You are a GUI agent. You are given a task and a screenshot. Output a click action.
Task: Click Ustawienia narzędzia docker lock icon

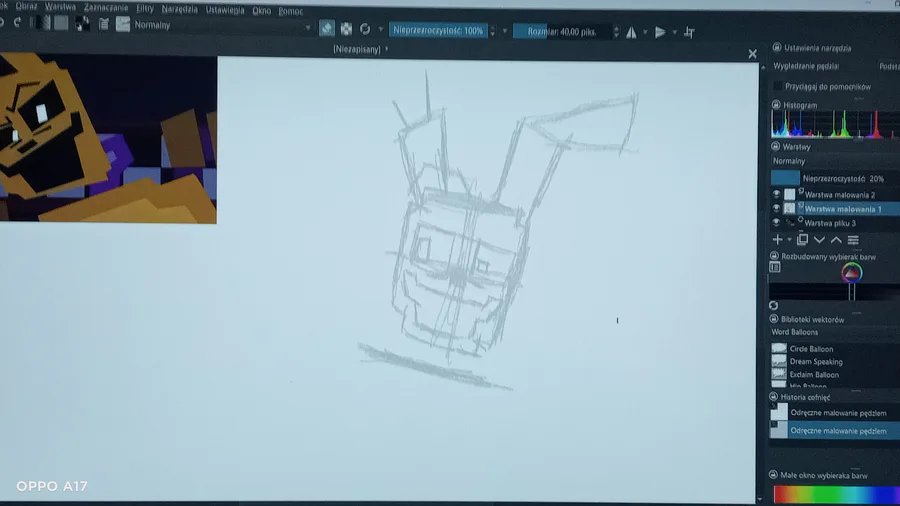pyautogui.click(x=777, y=48)
